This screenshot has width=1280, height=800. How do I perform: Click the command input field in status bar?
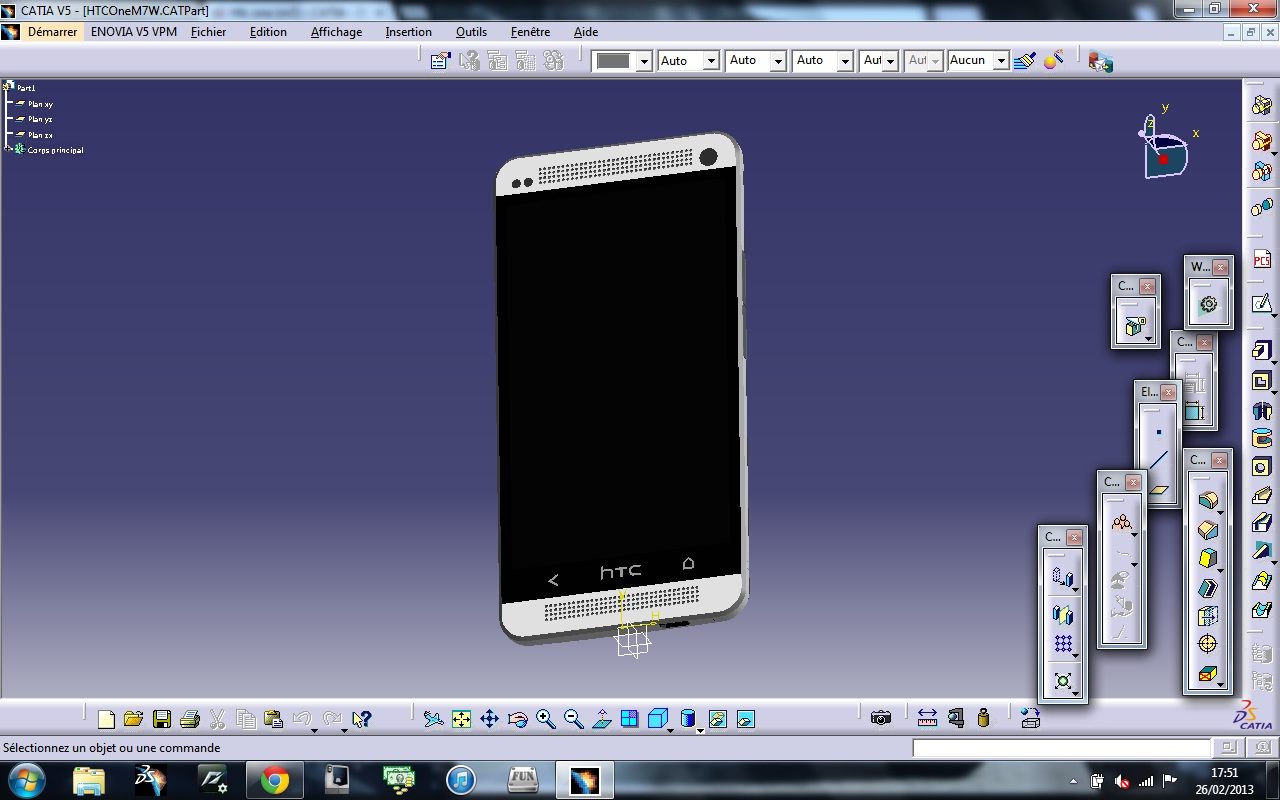[x=1061, y=748]
